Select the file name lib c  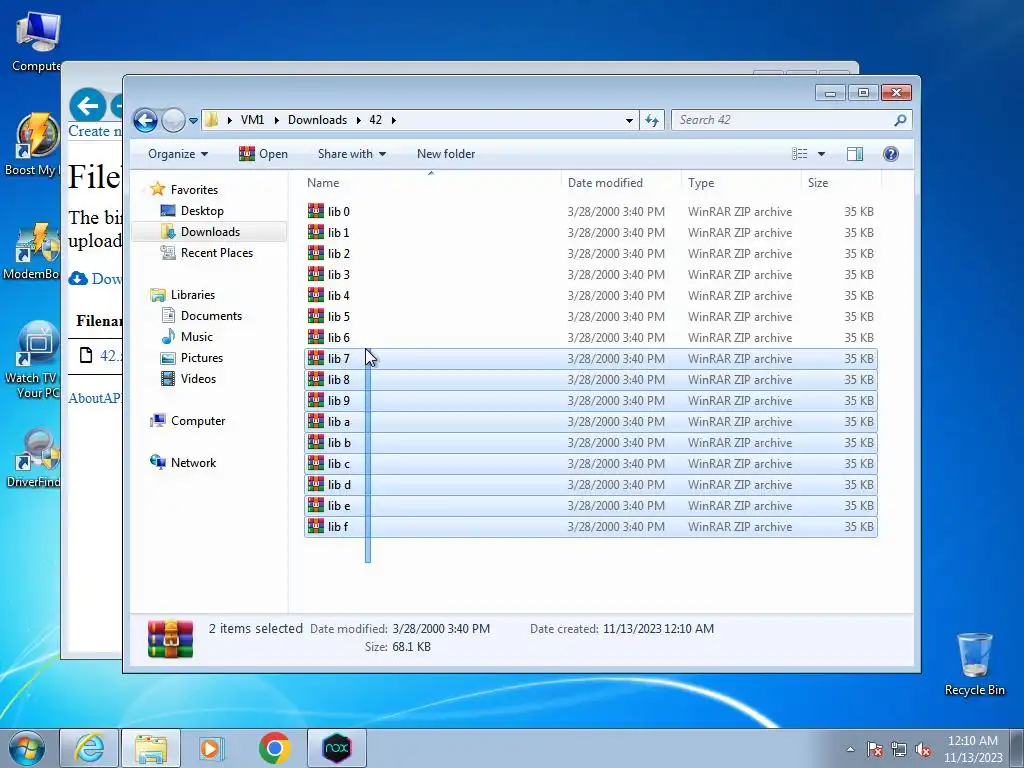[x=338, y=464]
